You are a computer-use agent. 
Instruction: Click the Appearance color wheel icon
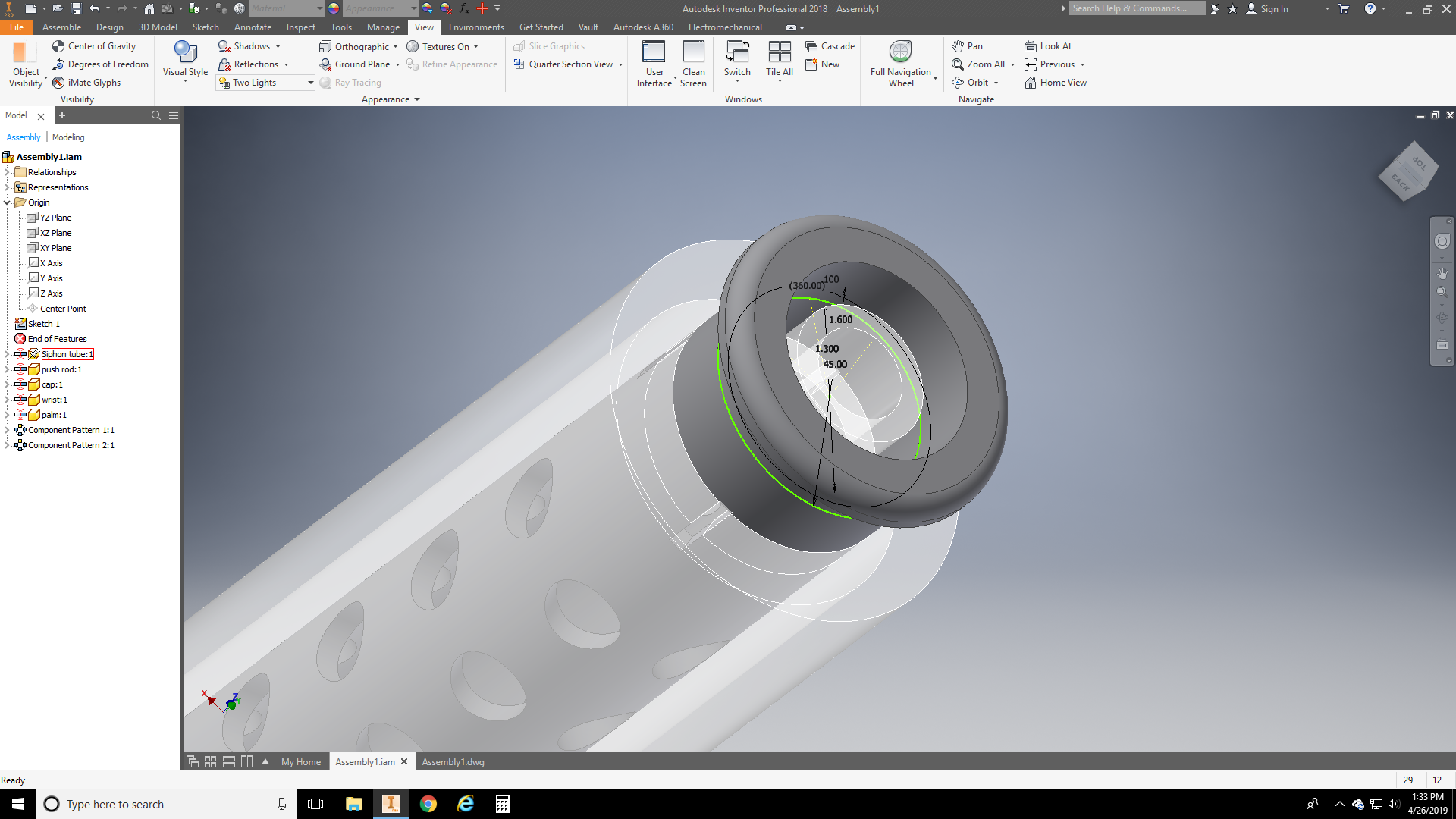(334, 8)
